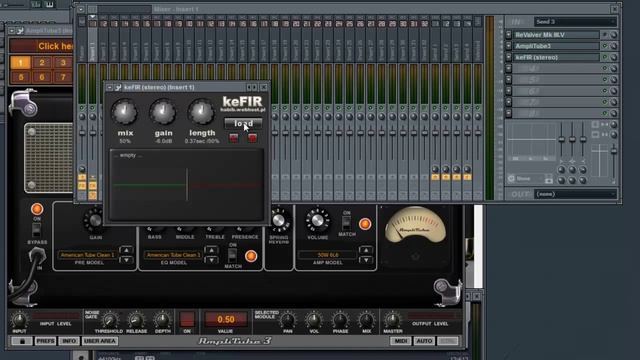Adjust the keFIR mix knob
This screenshot has width=640, height=360.
124,112
